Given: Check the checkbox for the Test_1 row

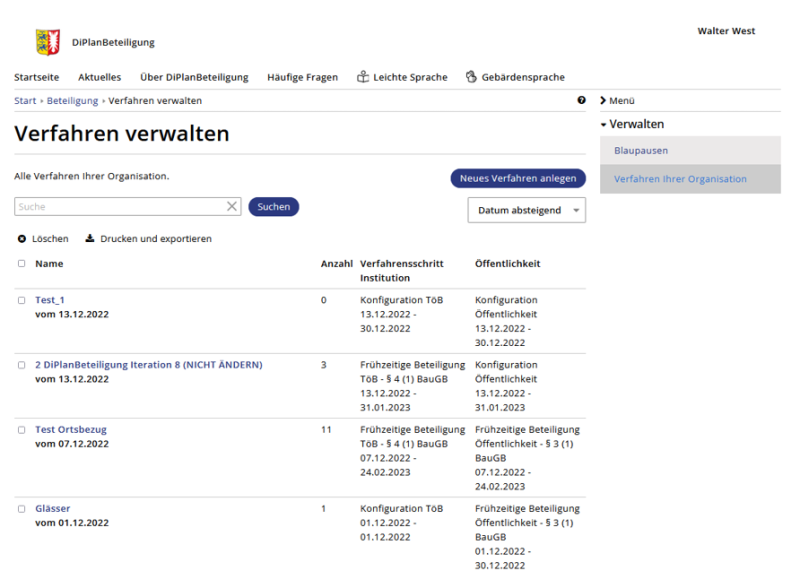Looking at the screenshot, I should coord(21,300).
